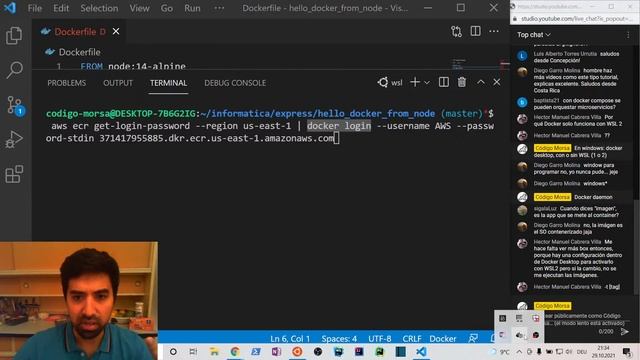The height and width of the screenshot is (360, 640).
Task: Select the TERMINAL tab
Action: 168,83
